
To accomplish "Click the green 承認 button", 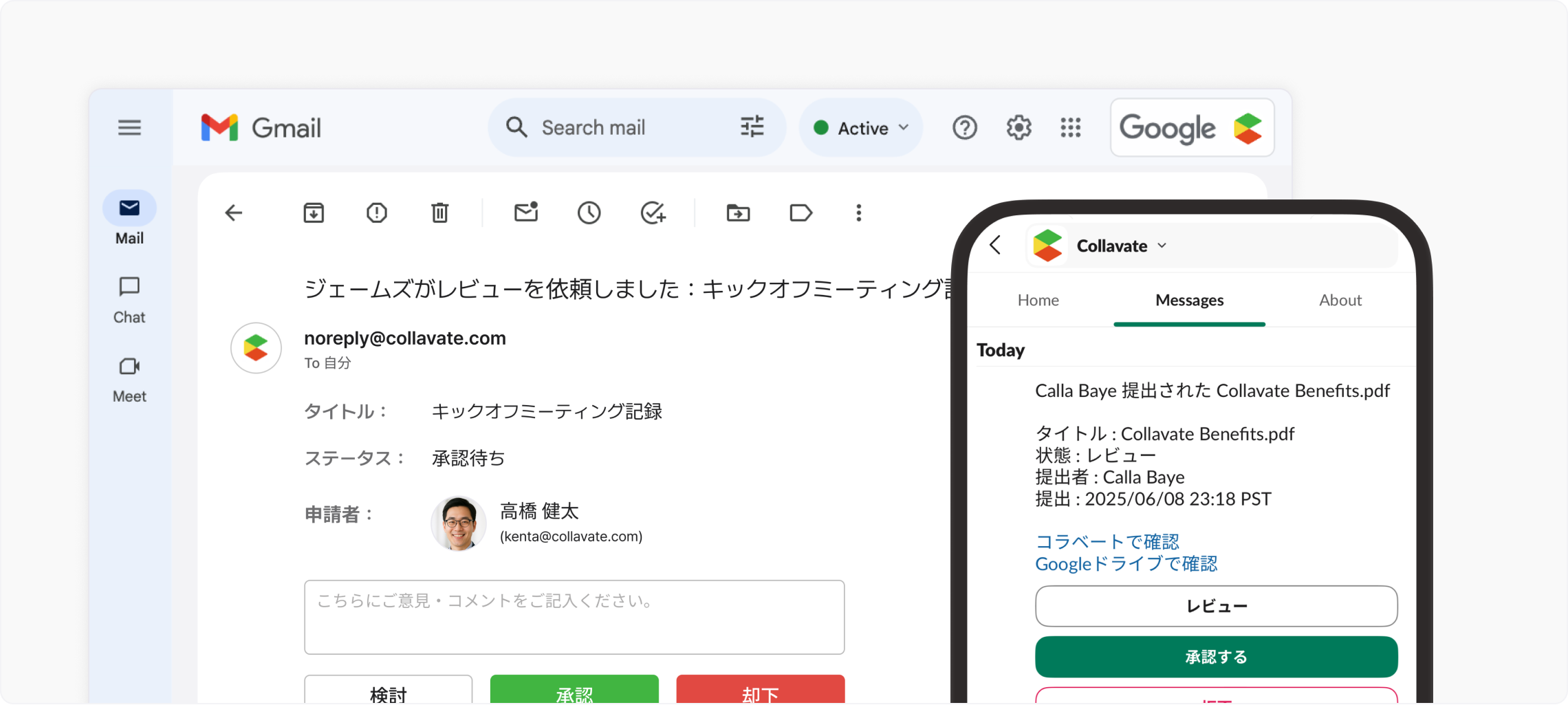I will (x=574, y=690).
